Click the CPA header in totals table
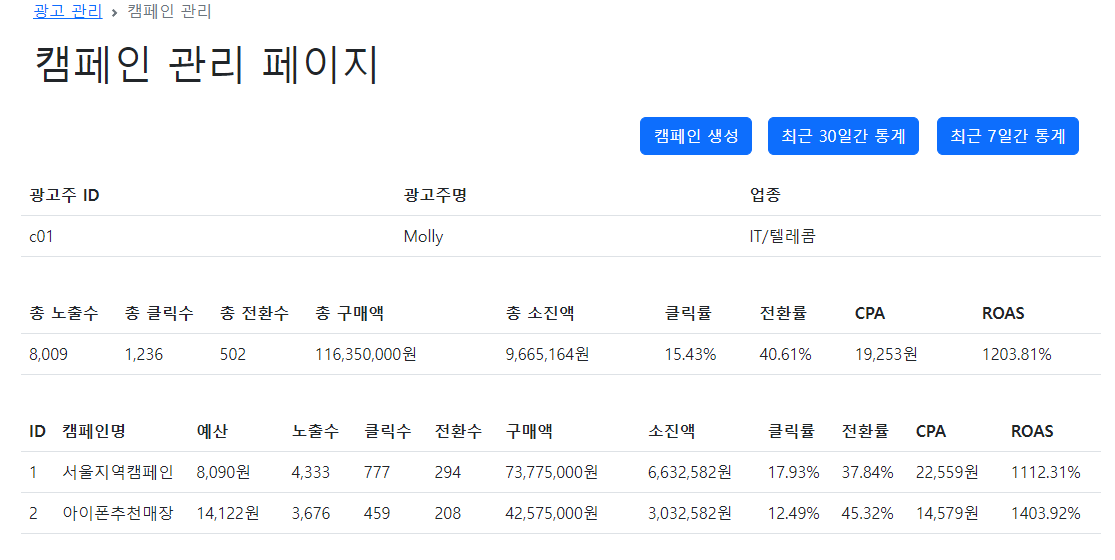Viewport: 1115px width, 560px height. [x=870, y=313]
